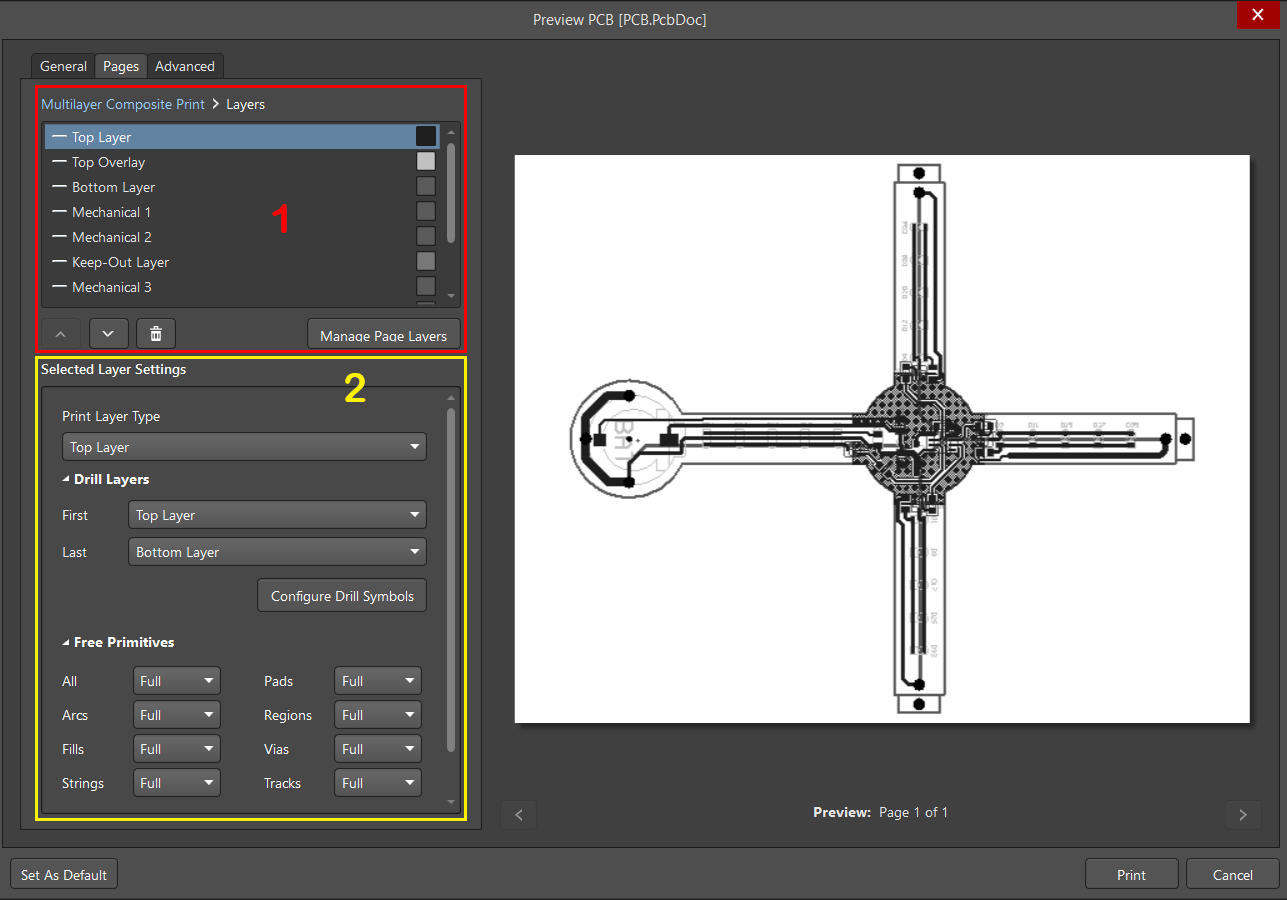The height and width of the screenshot is (900, 1287).
Task: Go to previous preview page arrow
Action: pos(519,814)
